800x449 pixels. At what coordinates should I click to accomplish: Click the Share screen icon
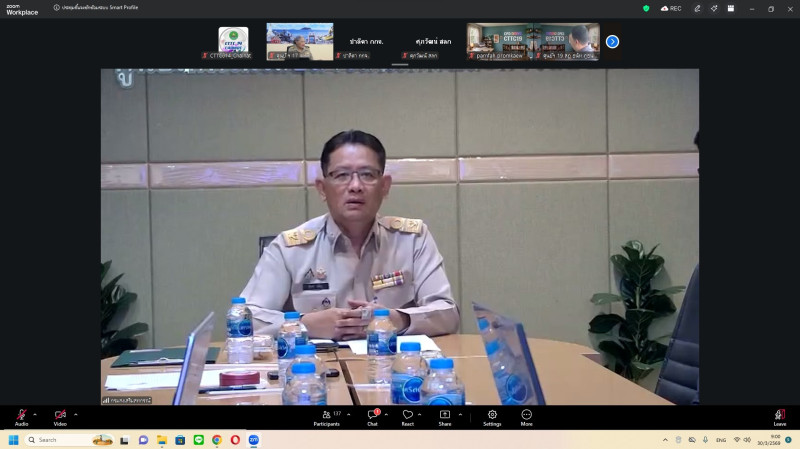point(444,415)
